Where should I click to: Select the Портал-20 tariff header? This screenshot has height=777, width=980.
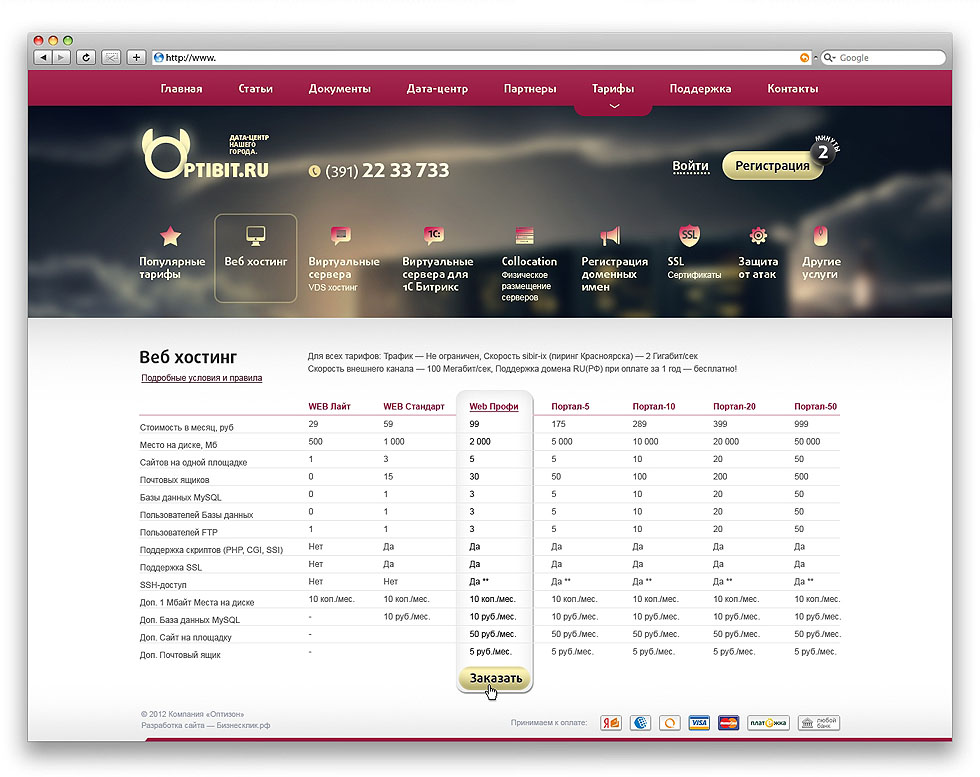[x=734, y=406]
